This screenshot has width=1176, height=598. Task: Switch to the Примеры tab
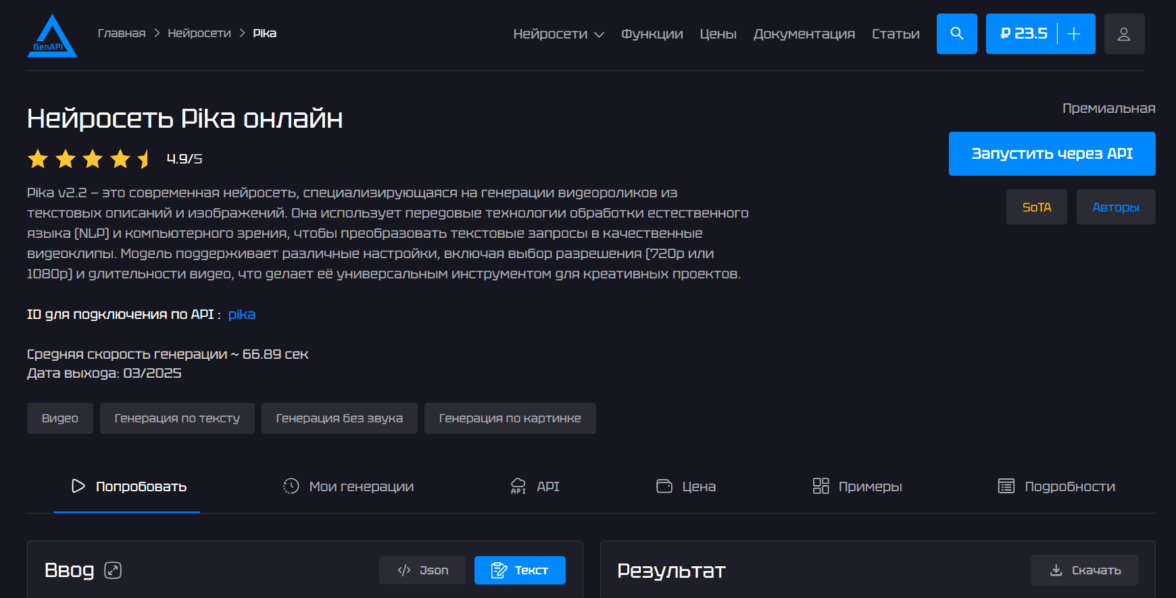856,486
